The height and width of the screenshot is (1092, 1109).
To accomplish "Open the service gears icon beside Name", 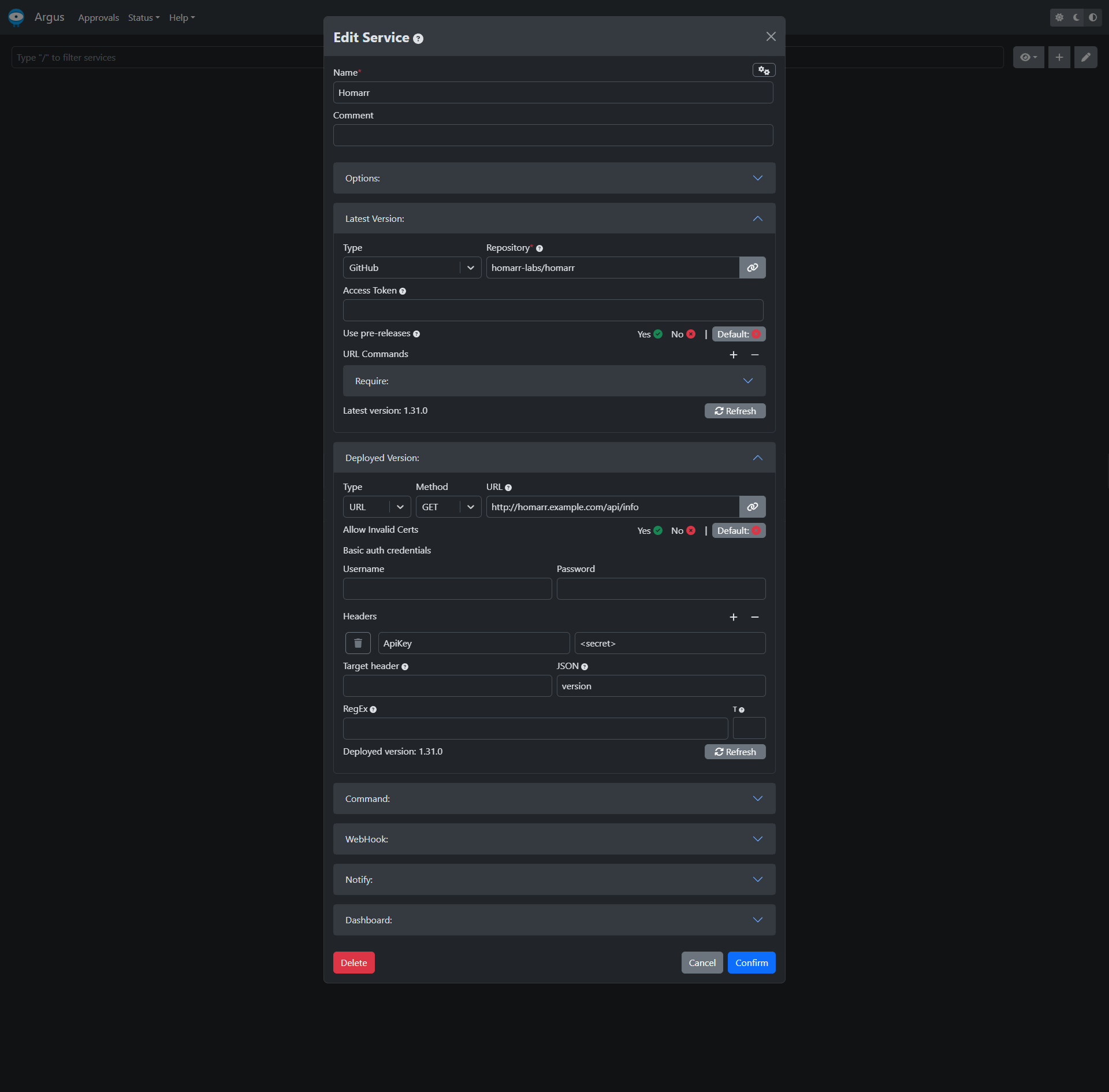I will pos(764,70).
